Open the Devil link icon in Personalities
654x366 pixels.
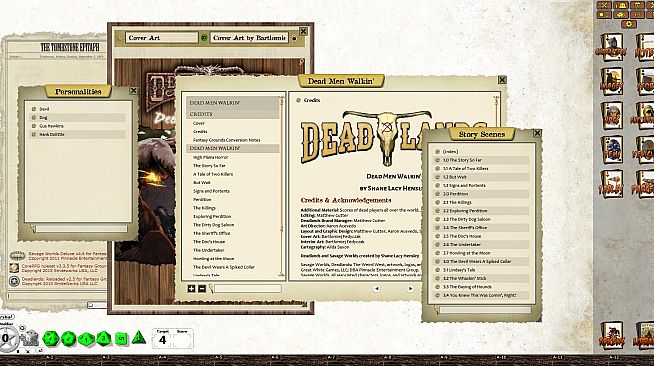click(x=34, y=109)
